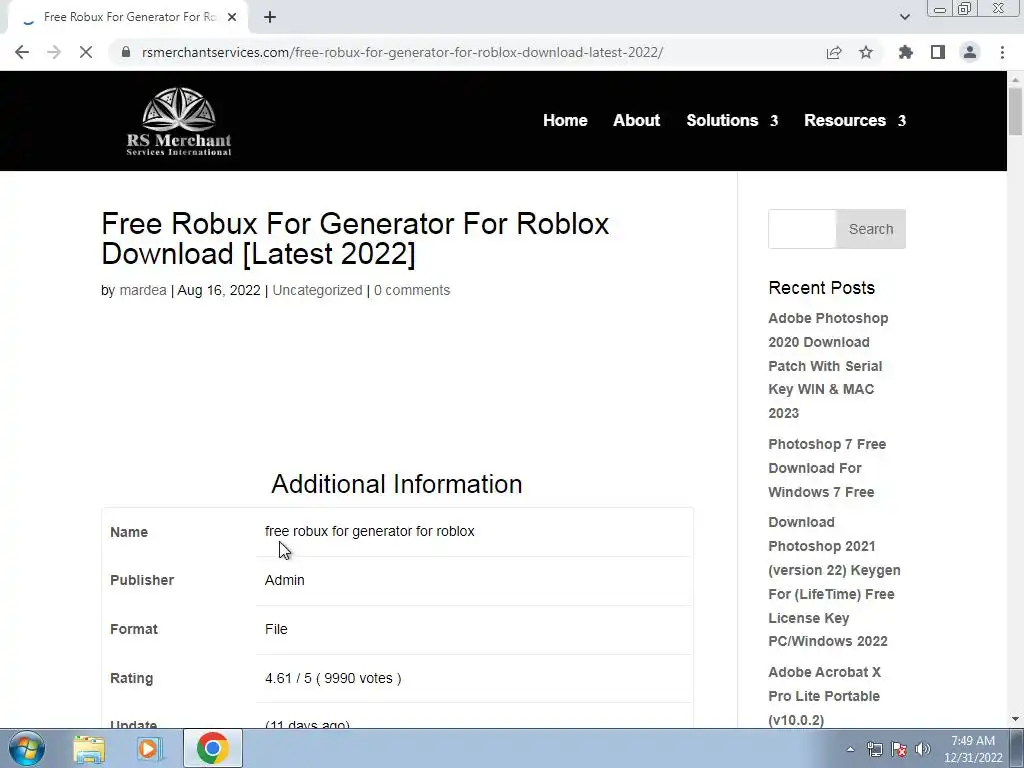
Task: Bookmark this page with the star
Action: 866,52
